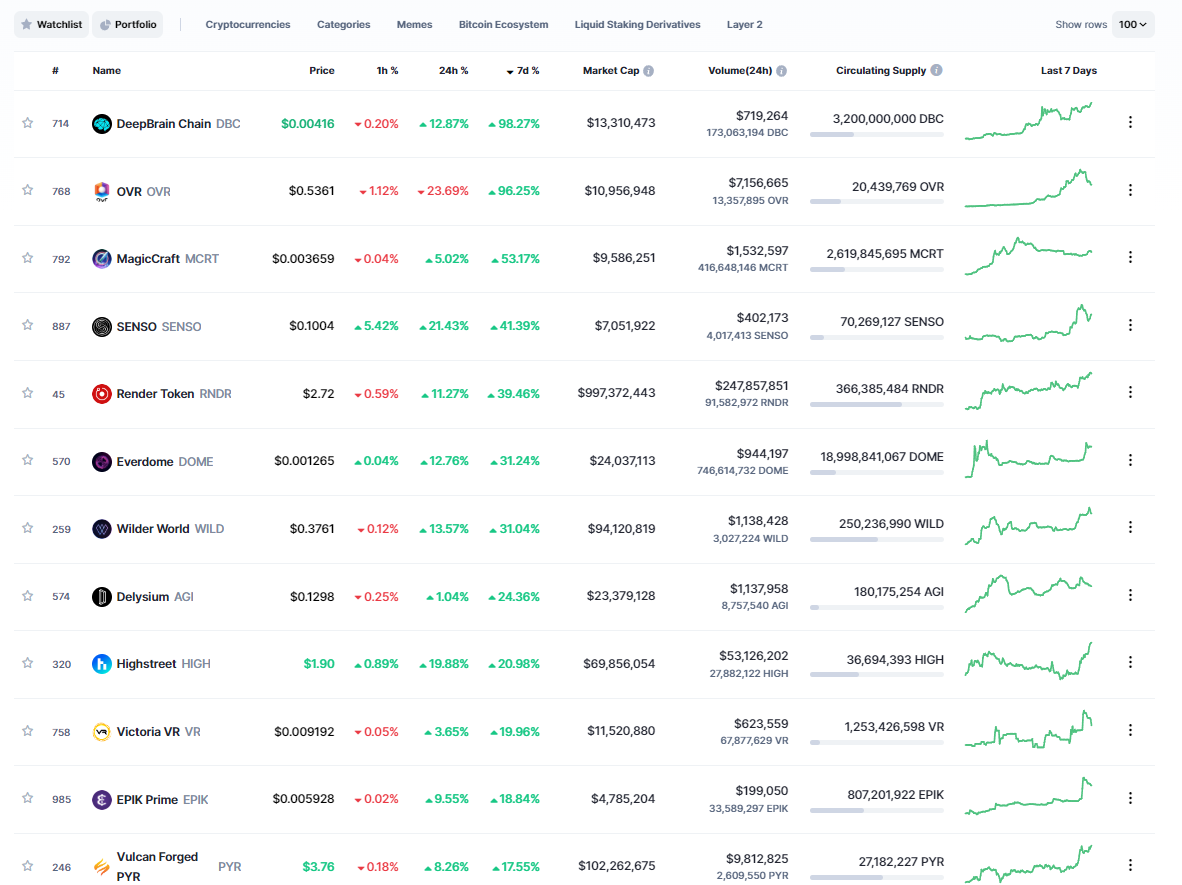Click the OVR coin logo icon
Viewport: 1182px width, 885px height.
pos(102,191)
